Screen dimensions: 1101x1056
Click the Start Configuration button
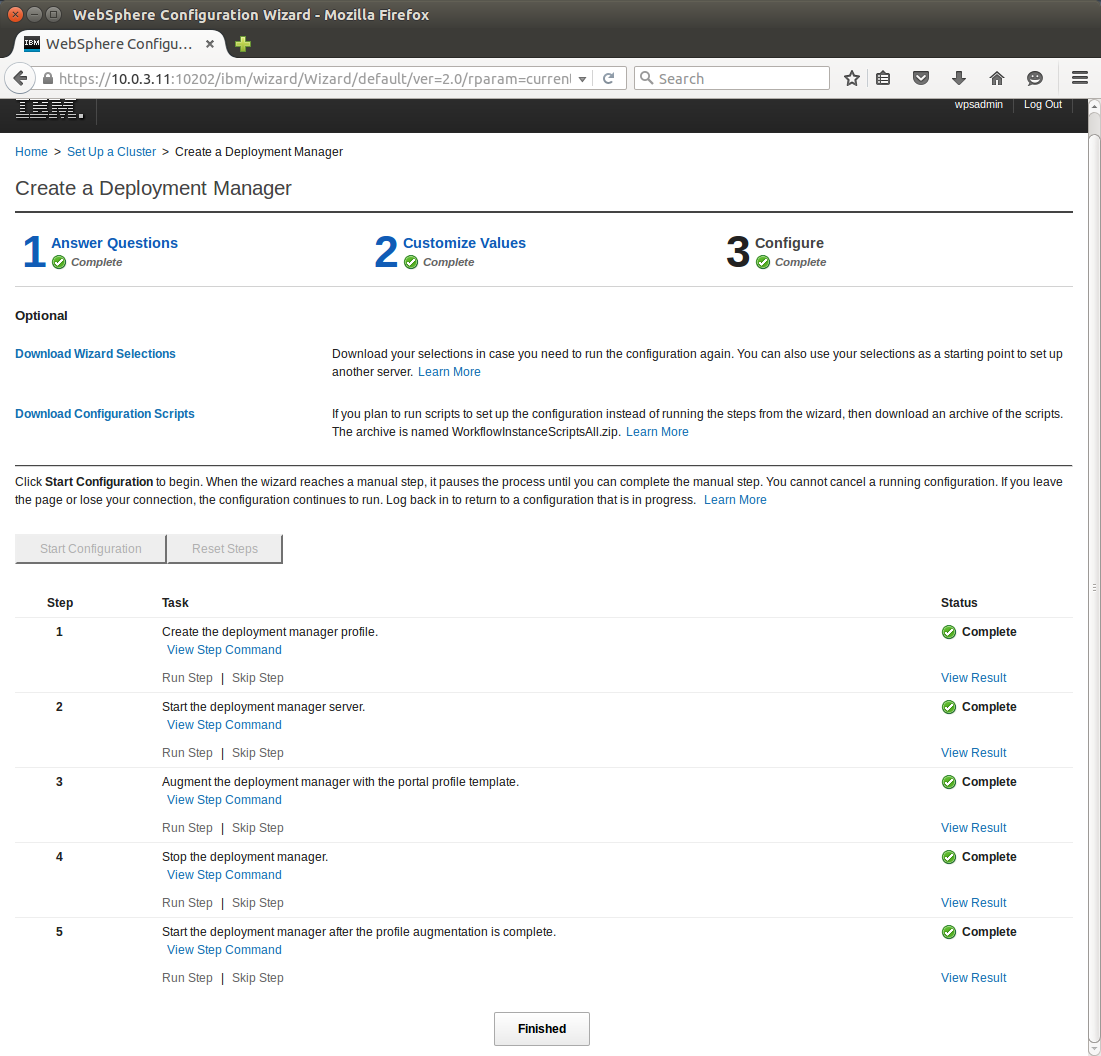tap(91, 549)
